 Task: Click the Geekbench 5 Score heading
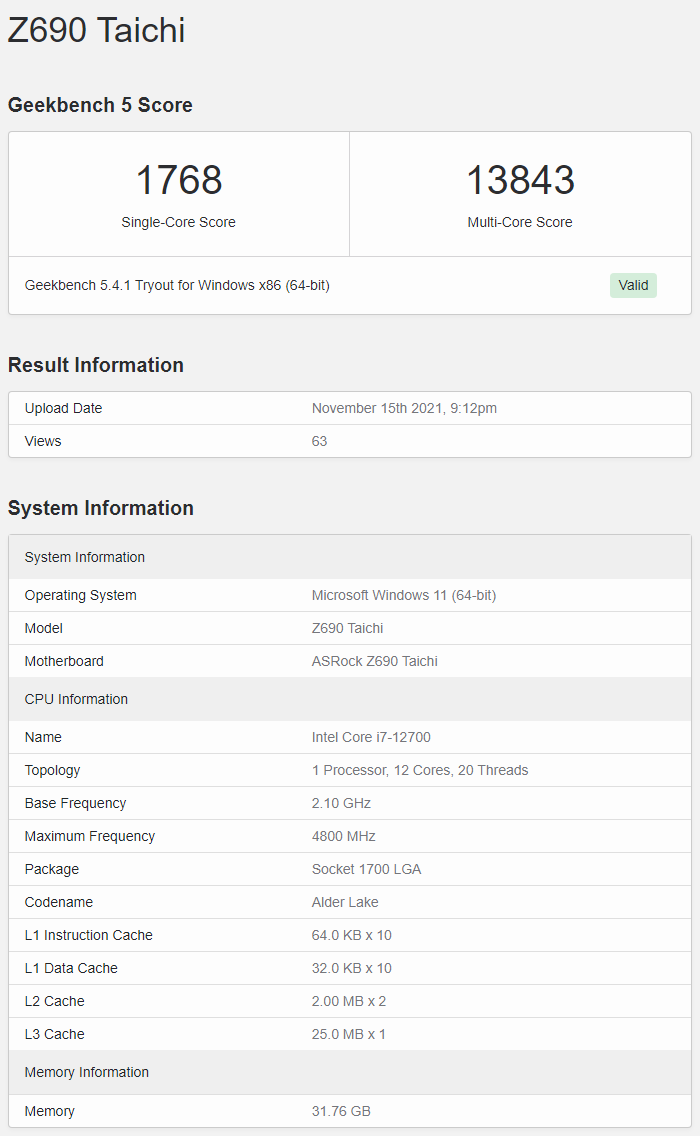click(100, 105)
